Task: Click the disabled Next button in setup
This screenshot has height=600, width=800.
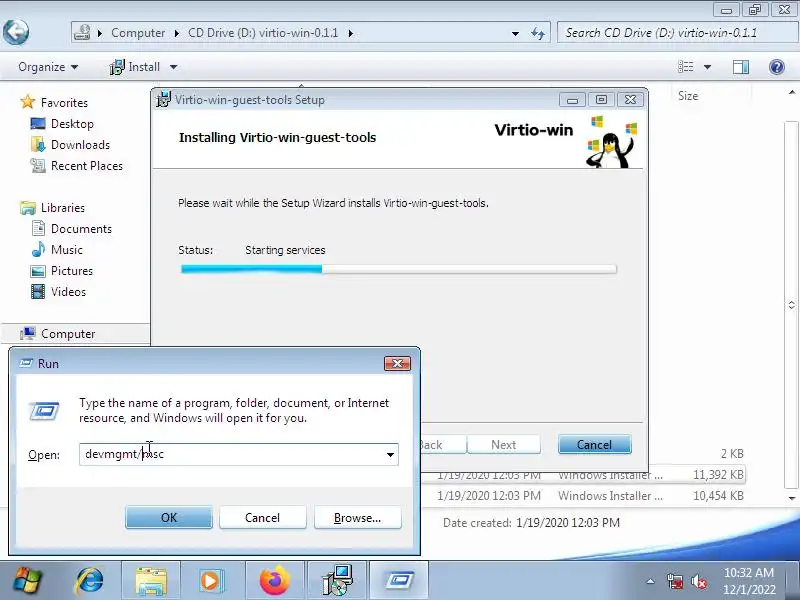Action: click(x=504, y=444)
